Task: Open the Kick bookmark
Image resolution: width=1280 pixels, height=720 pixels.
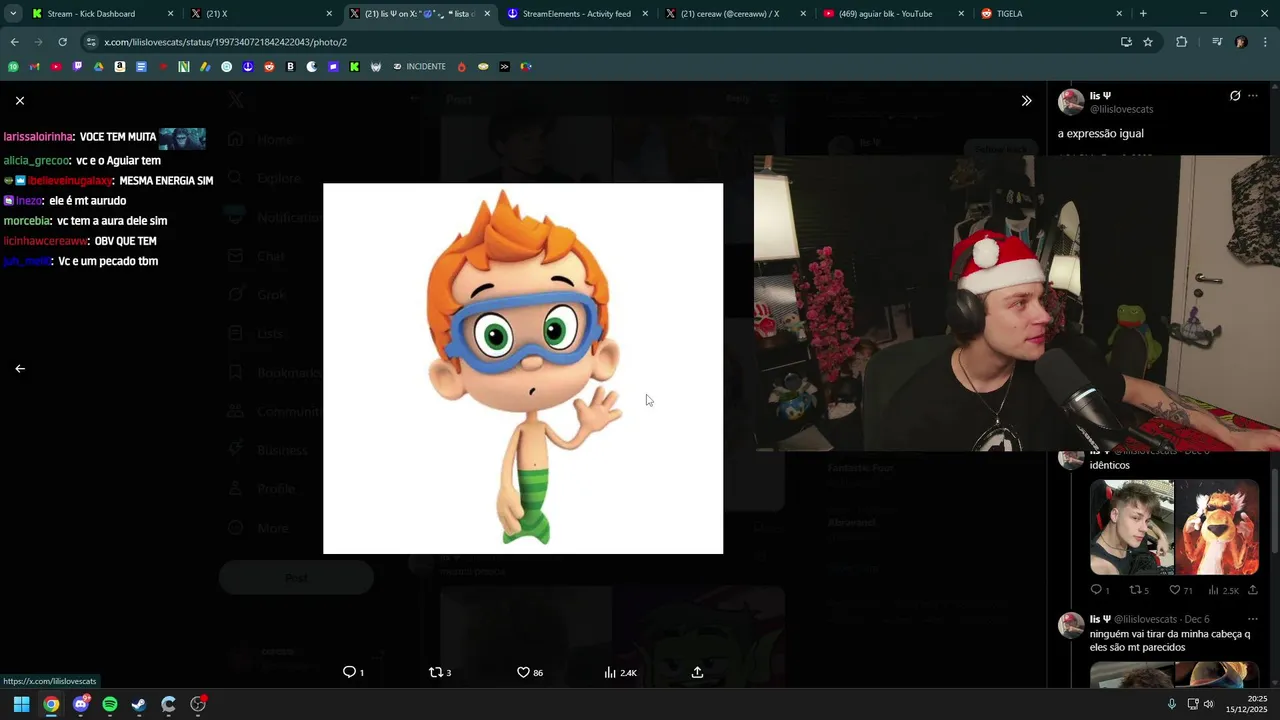Action: click(x=354, y=67)
